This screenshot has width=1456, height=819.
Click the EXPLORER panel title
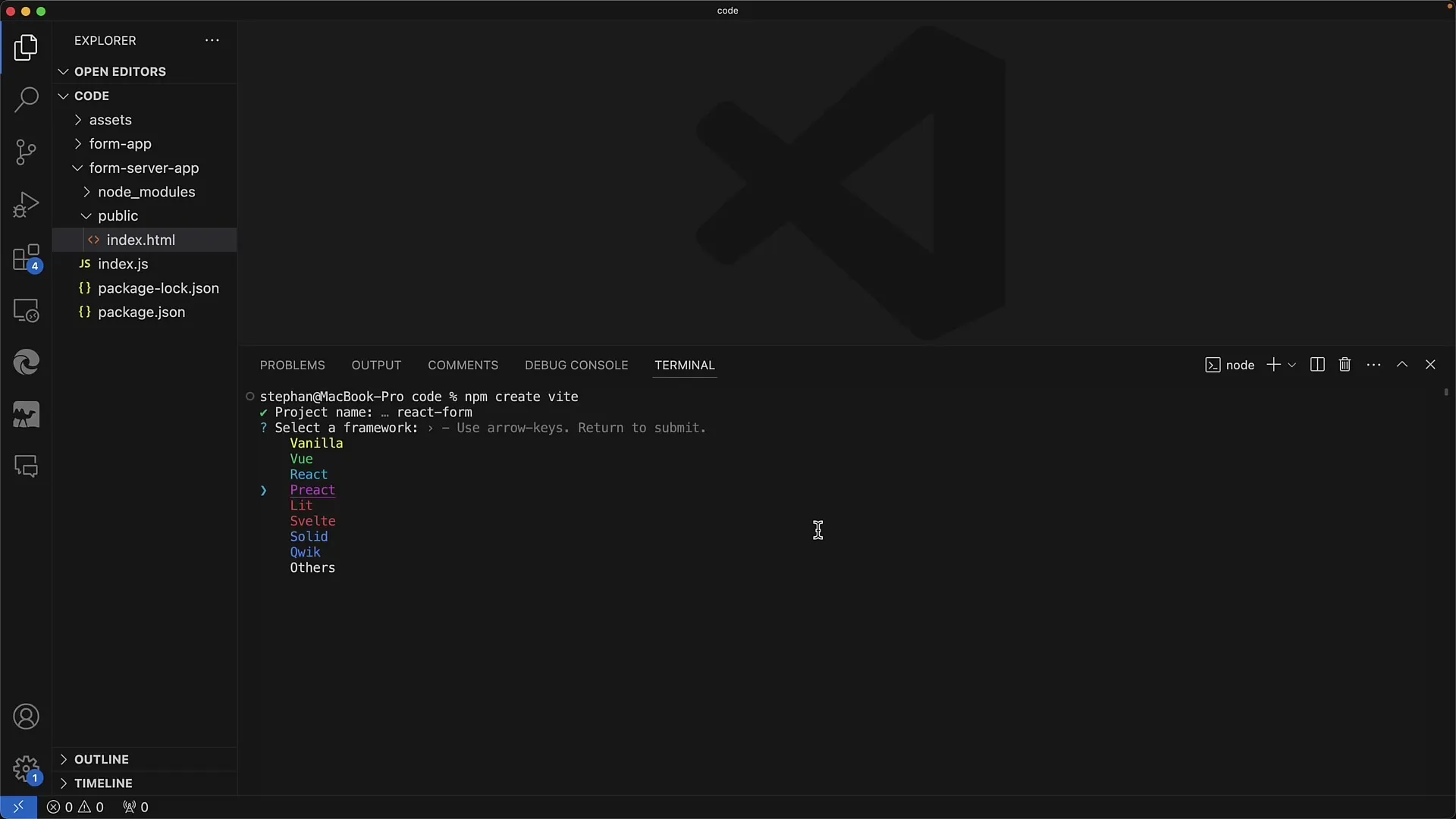(x=105, y=40)
